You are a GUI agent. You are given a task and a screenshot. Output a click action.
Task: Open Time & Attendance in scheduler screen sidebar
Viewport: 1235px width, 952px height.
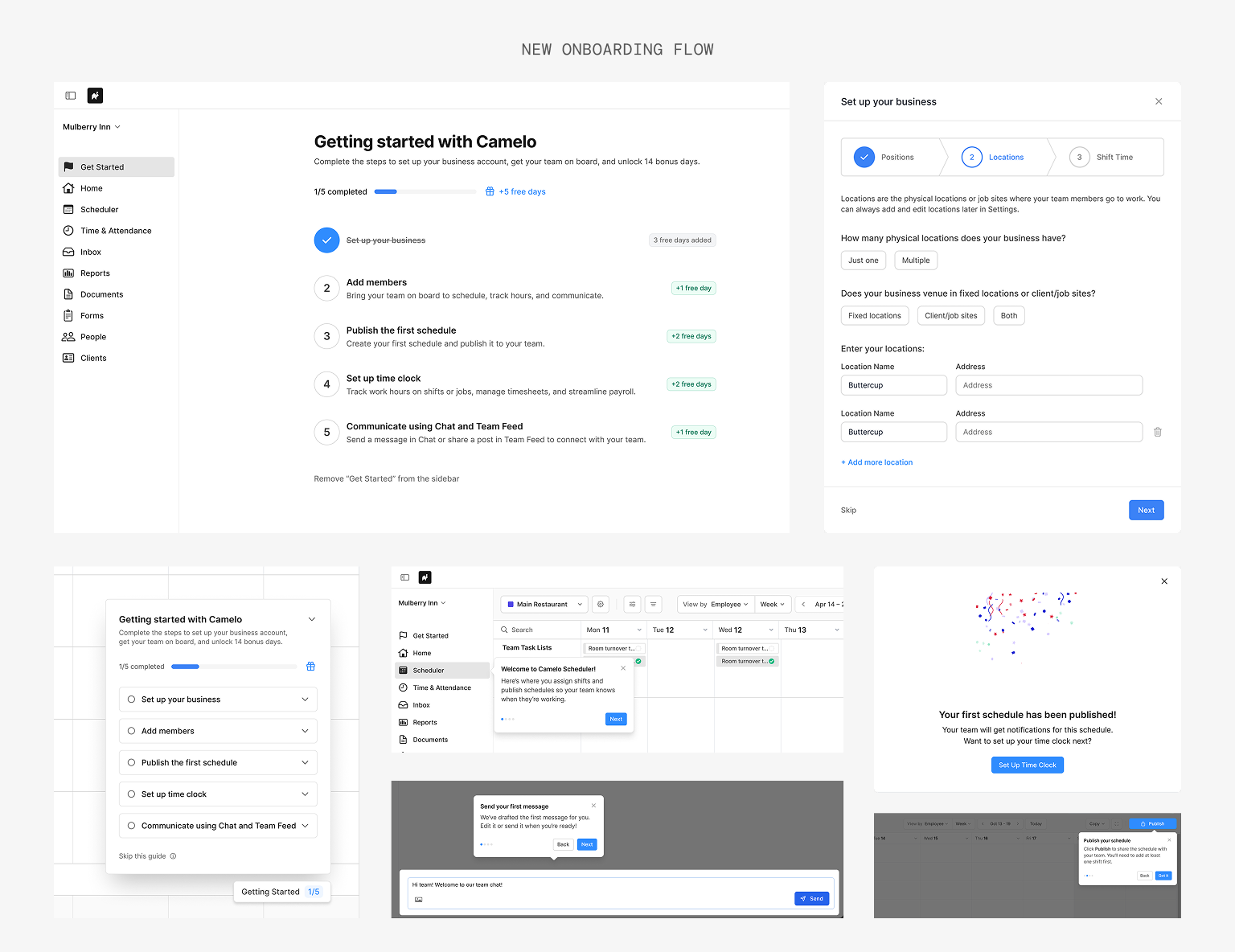pos(441,687)
